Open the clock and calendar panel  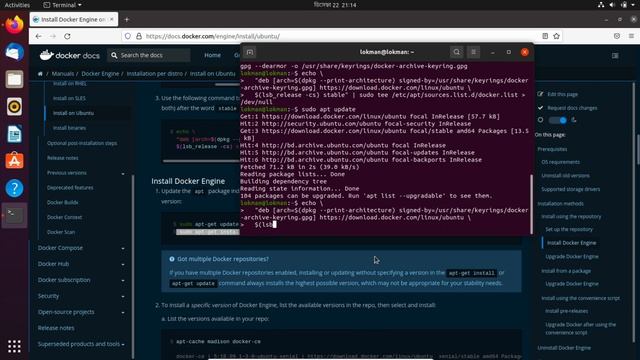click(335, 5)
